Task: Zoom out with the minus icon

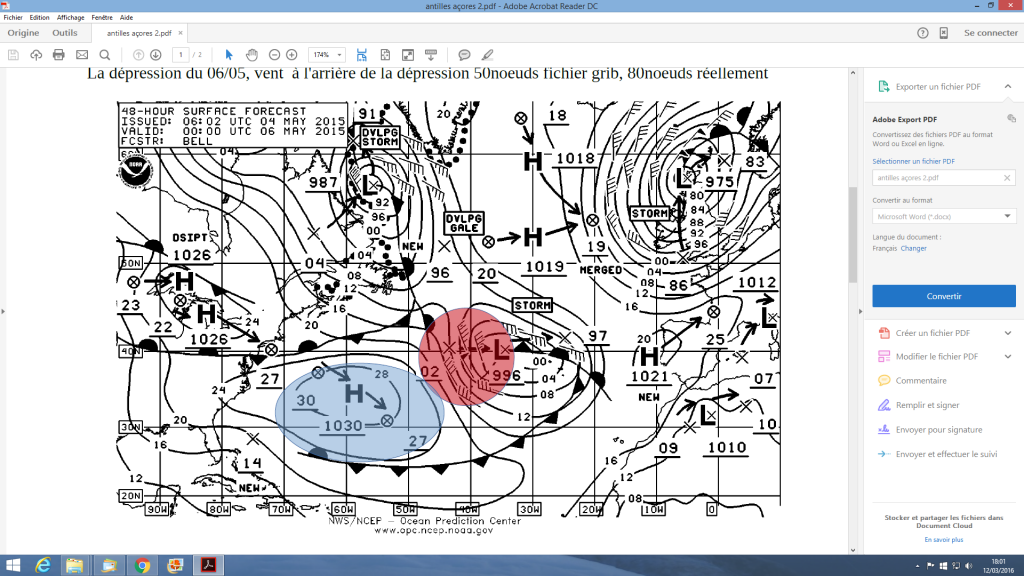Action: pos(275,55)
